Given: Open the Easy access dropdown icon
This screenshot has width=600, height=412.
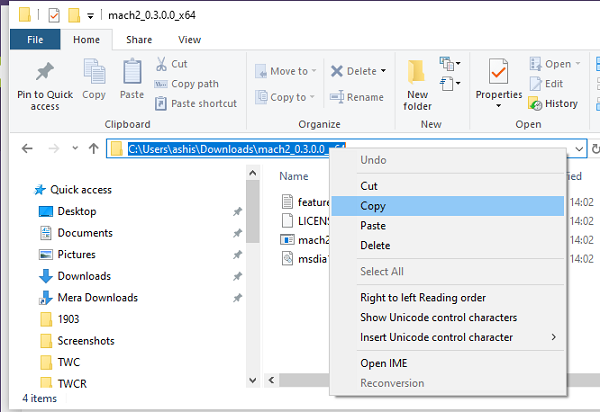Looking at the screenshot, I should [450, 83].
